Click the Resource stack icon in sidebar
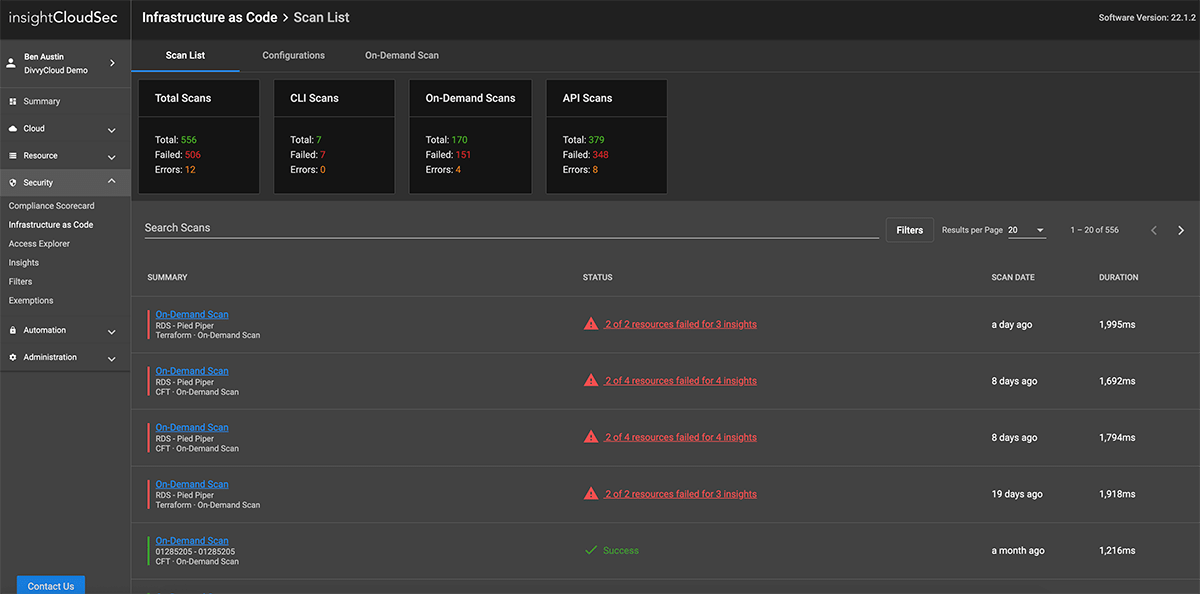 [x=13, y=156]
